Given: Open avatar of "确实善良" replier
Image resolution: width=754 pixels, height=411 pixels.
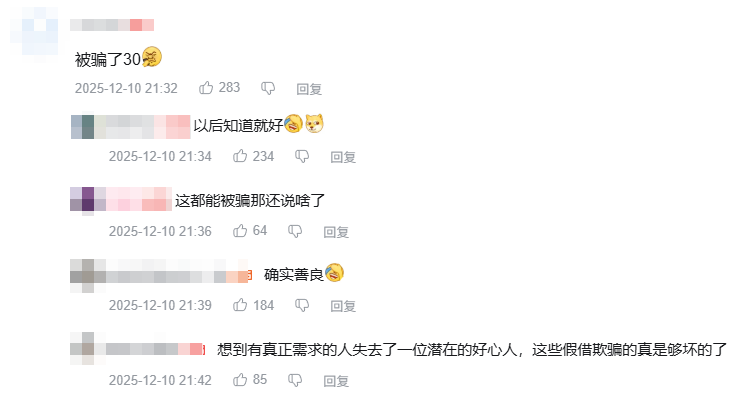Looking at the screenshot, I should point(83,274).
